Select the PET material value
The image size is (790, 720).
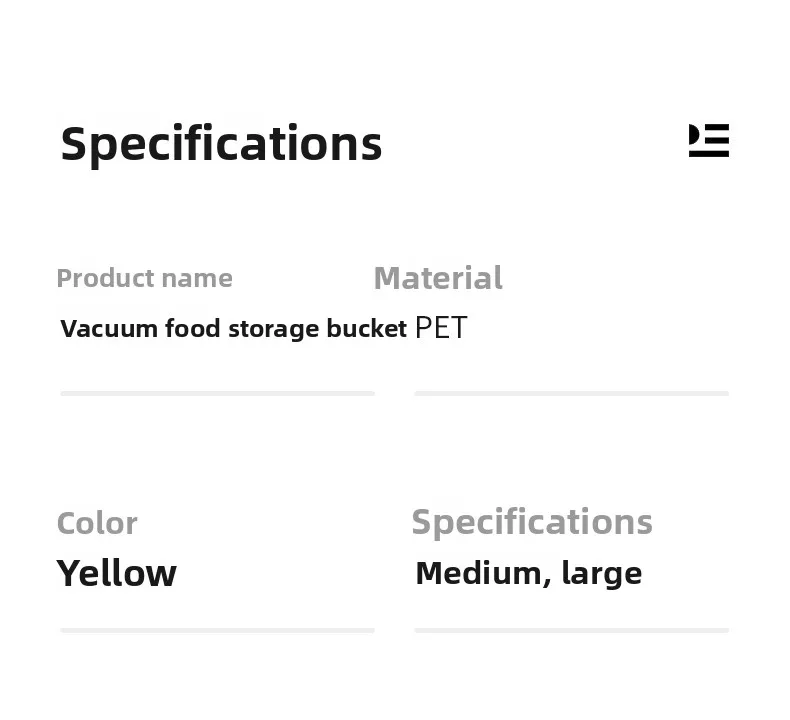point(441,329)
